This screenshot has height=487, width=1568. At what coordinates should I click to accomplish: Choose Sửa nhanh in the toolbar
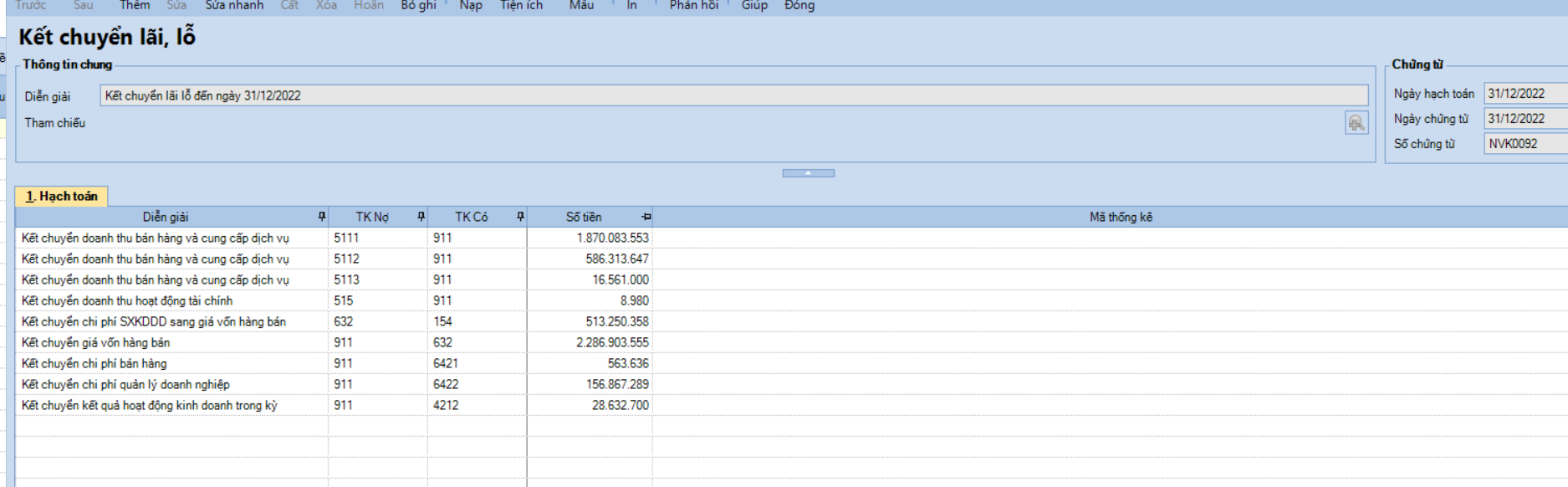point(234,5)
